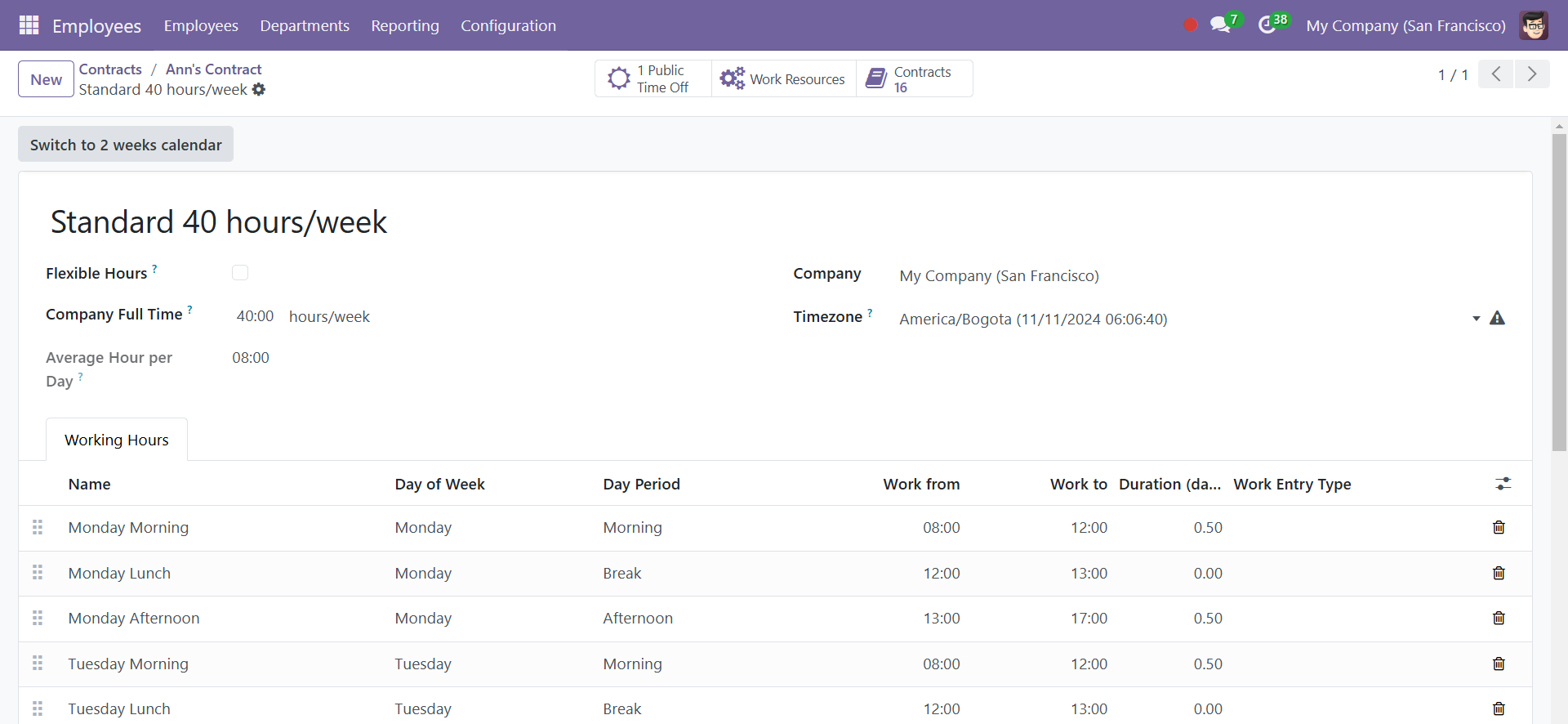Click Monday Afternoon Work to 17:00 cell
Image resolution: width=1568 pixels, height=724 pixels.
click(1089, 619)
